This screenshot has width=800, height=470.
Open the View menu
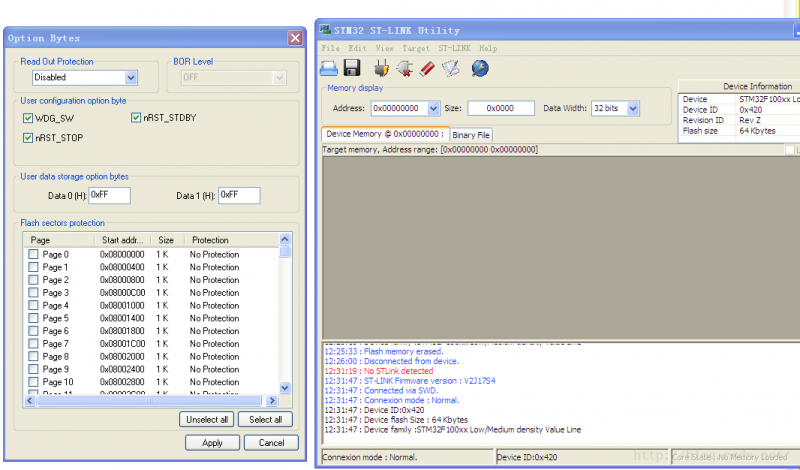click(384, 48)
